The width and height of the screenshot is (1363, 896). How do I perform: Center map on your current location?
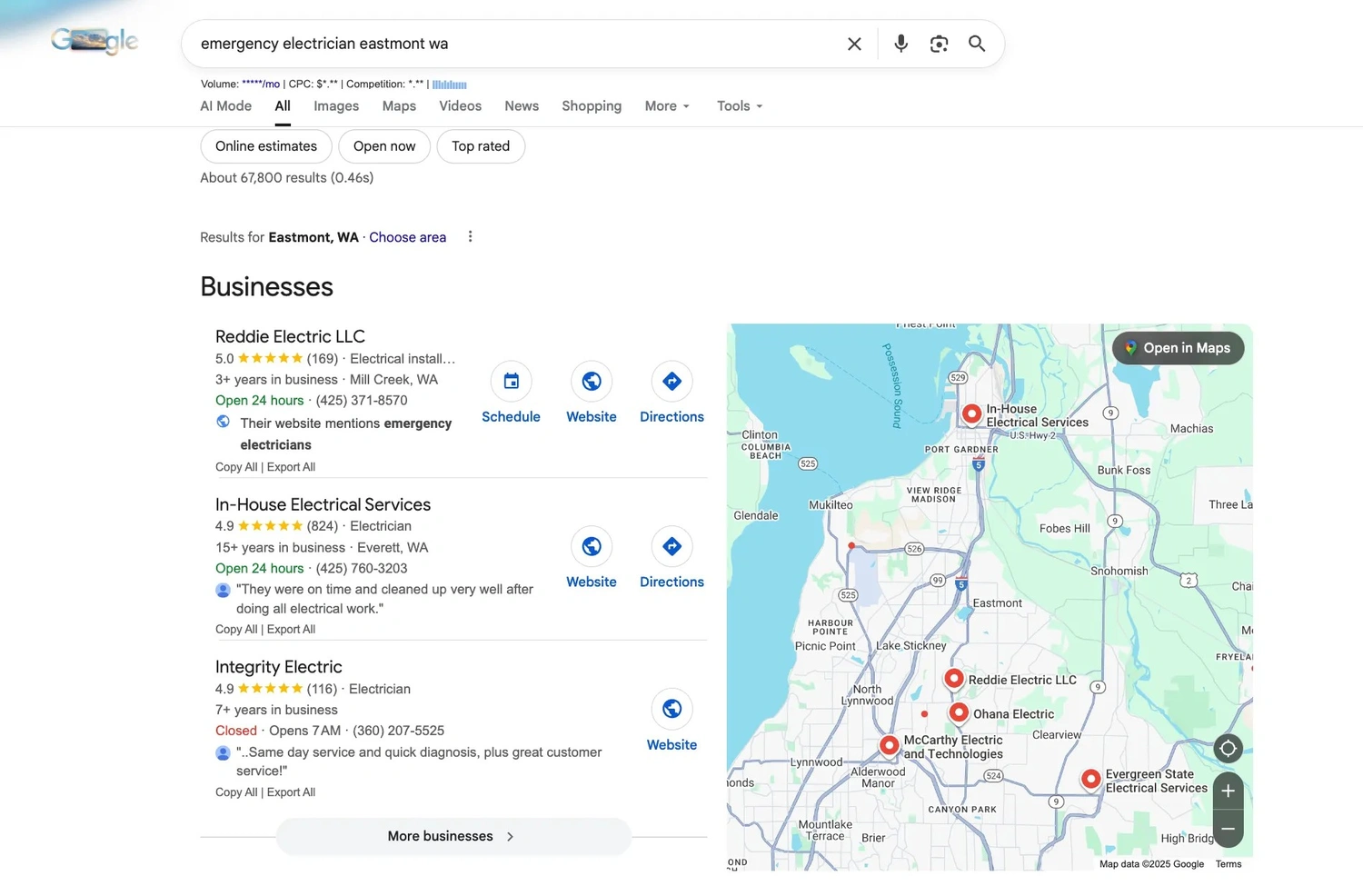click(1228, 749)
